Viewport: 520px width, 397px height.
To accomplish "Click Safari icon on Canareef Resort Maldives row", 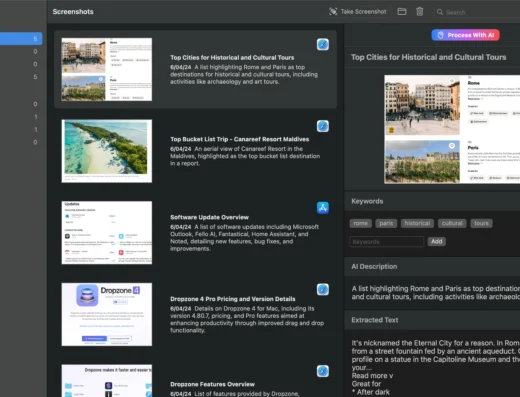I will (x=323, y=126).
